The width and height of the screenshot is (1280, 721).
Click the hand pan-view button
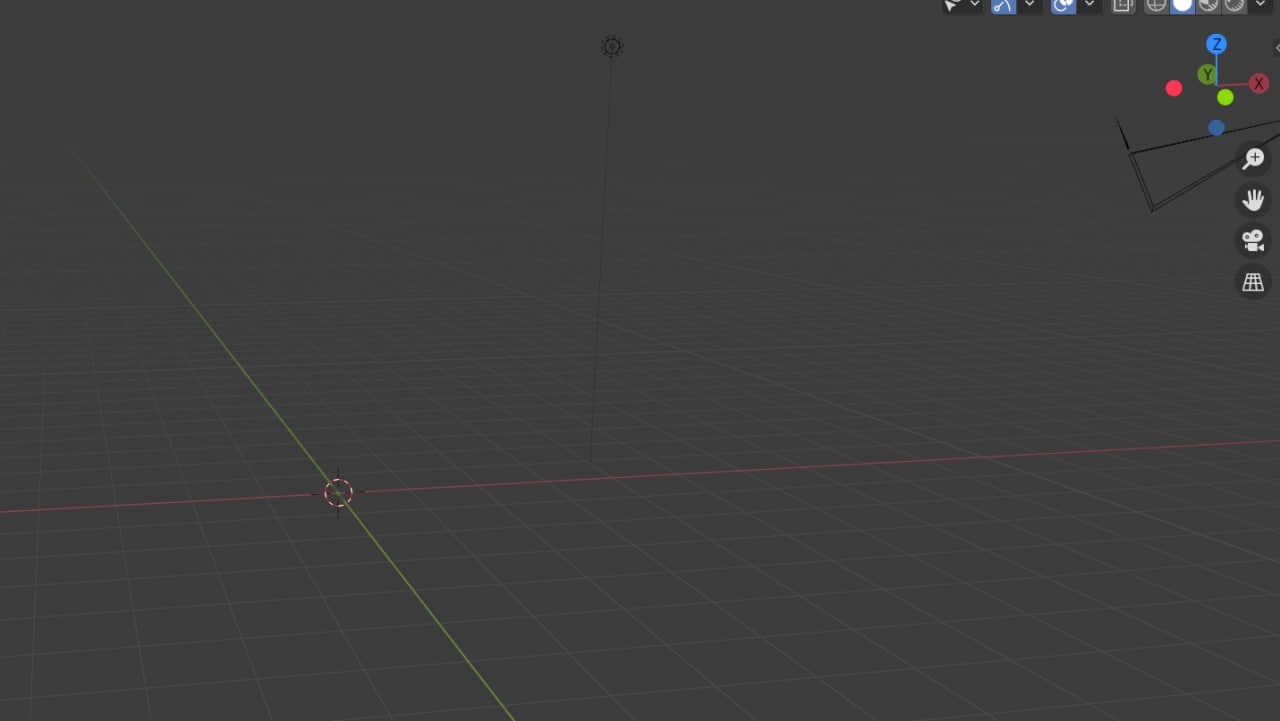coord(1253,200)
